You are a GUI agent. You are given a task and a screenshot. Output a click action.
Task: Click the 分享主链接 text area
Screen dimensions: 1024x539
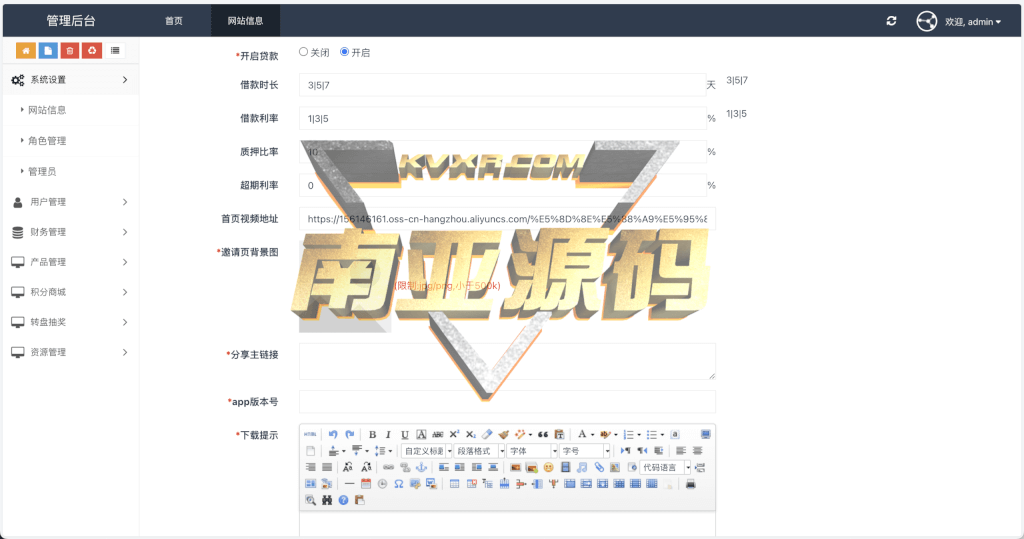click(507, 361)
